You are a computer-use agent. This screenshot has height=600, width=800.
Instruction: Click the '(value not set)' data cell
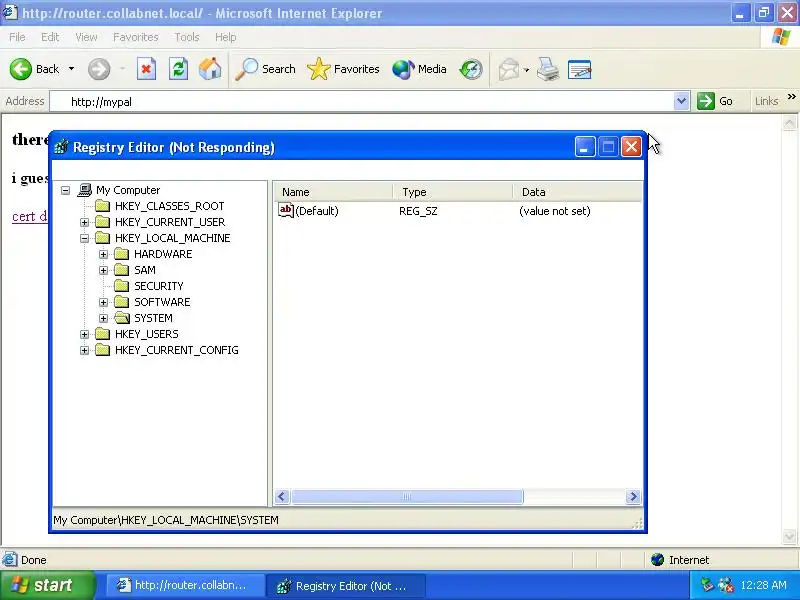pyautogui.click(x=555, y=211)
